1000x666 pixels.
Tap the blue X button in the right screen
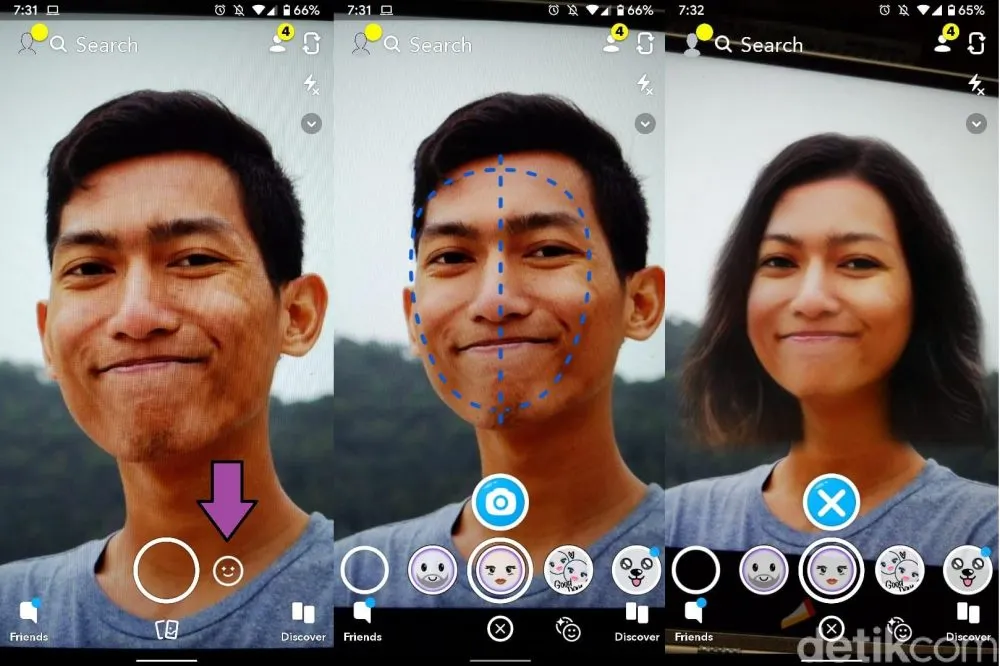pyautogui.click(x=831, y=502)
